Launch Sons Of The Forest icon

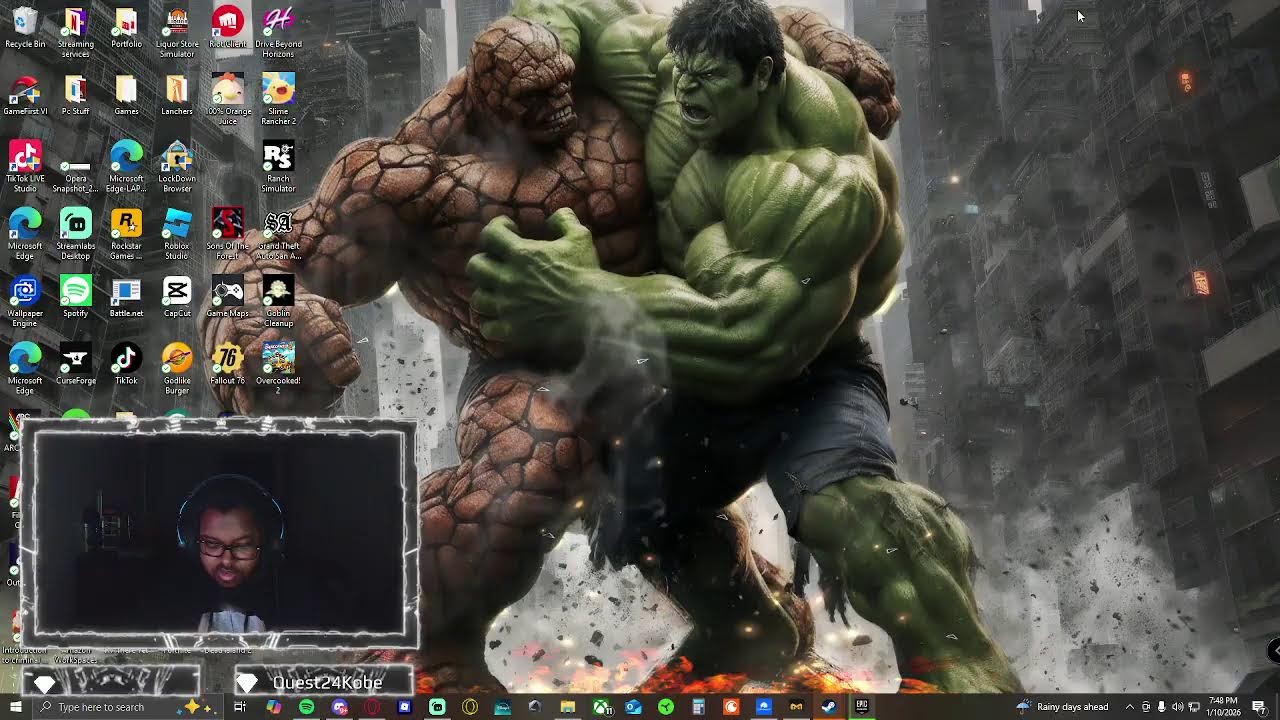[228, 235]
